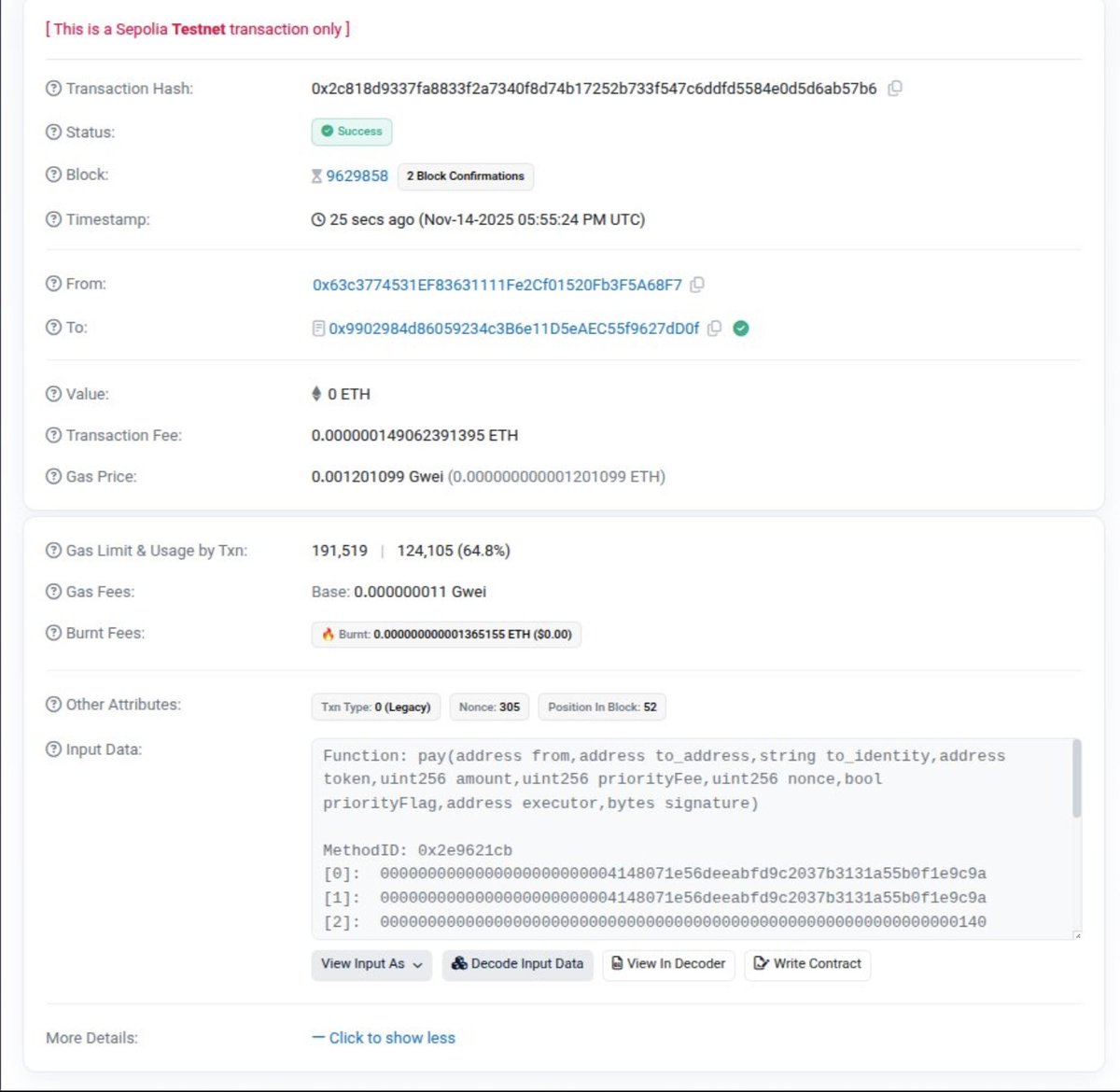Click the Sepolia Testnet transaction notice
The width and height of the screenshot is (1120, 1092).
coord(198,29)
